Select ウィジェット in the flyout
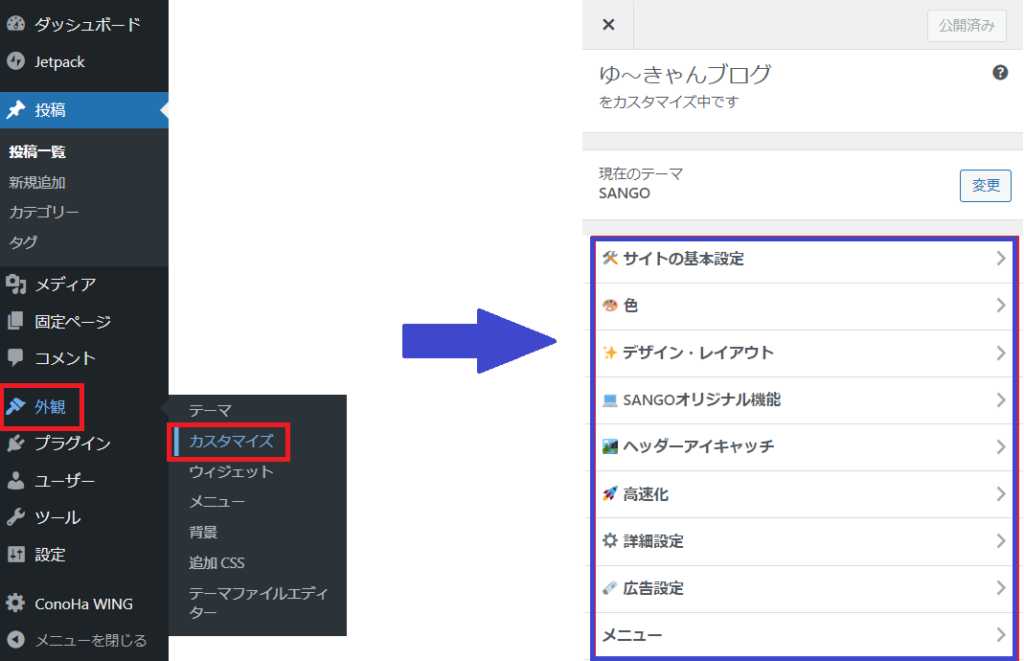This screenshot has width=1024, height=661. 231,472
